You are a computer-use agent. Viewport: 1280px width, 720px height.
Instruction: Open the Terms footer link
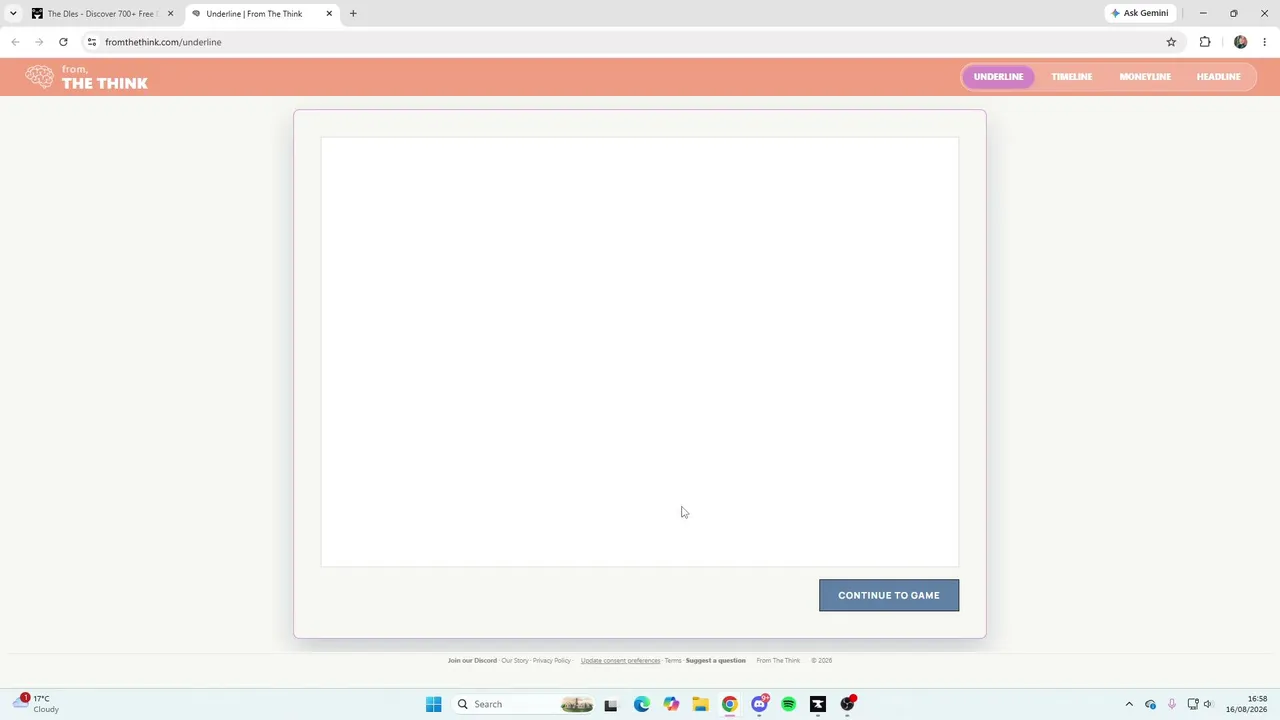(673, 661)
